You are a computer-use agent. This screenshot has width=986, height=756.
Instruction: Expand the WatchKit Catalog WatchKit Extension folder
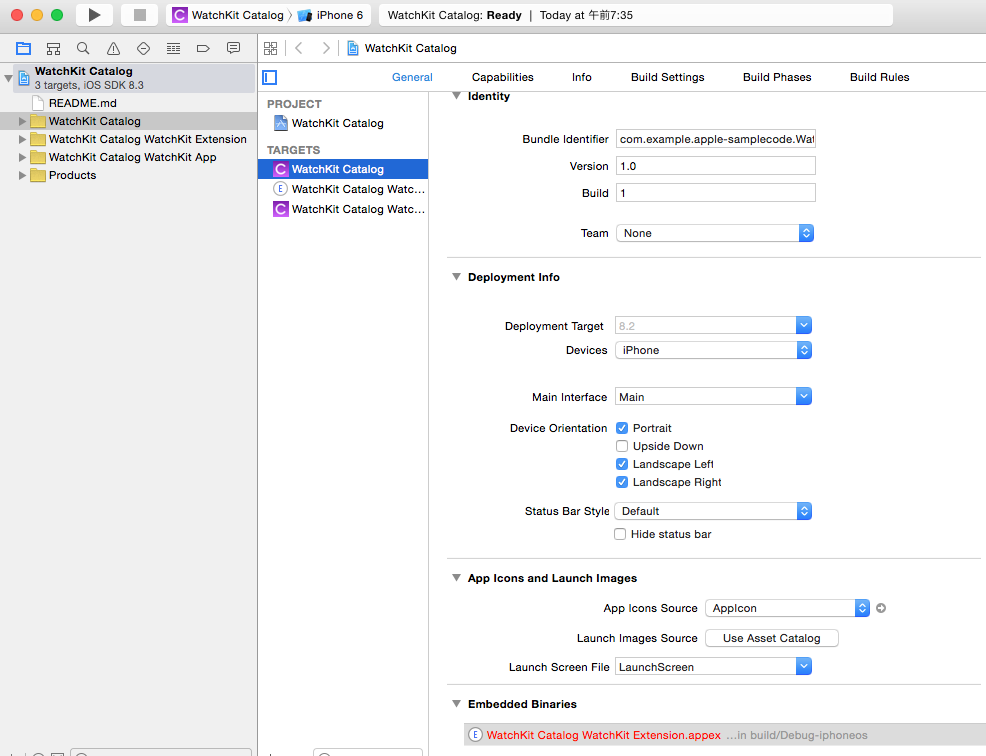click(x=22, y=139)
